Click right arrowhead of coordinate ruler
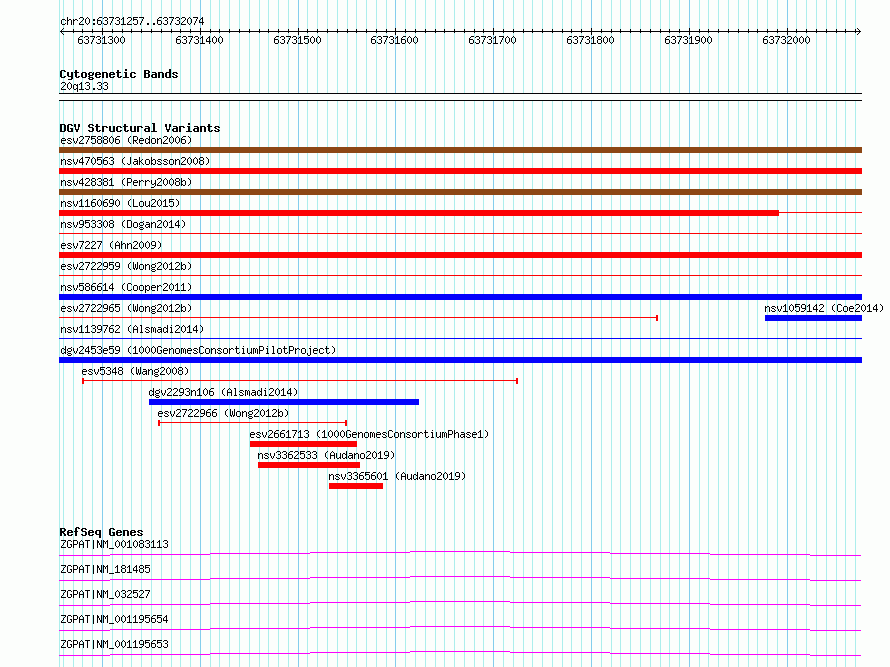The height and width of the screenshot is (667, 890). tap(859, 31)
